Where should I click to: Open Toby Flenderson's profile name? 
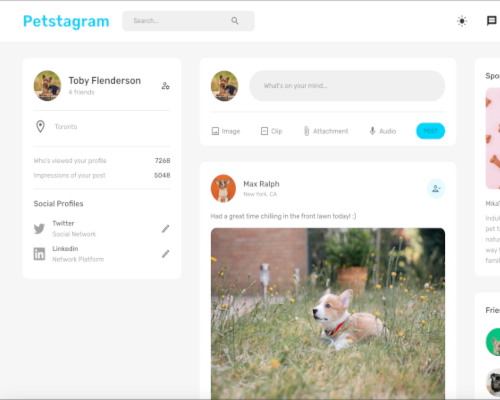point(105,81)
